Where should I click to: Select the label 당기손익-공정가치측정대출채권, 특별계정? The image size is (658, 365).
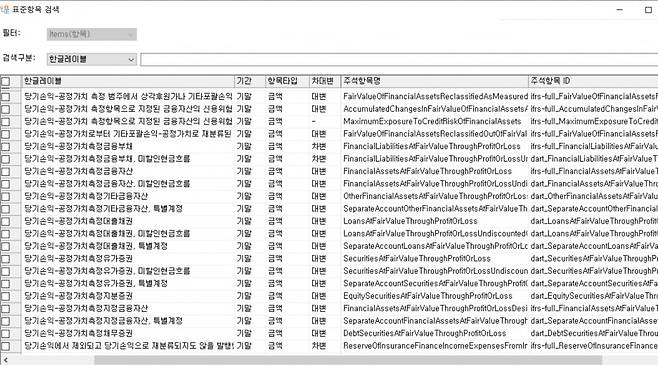[96, 246]
